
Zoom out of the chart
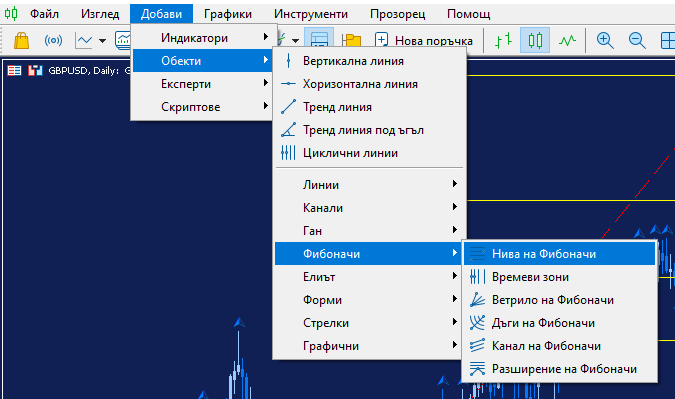(x=637, y=40)
